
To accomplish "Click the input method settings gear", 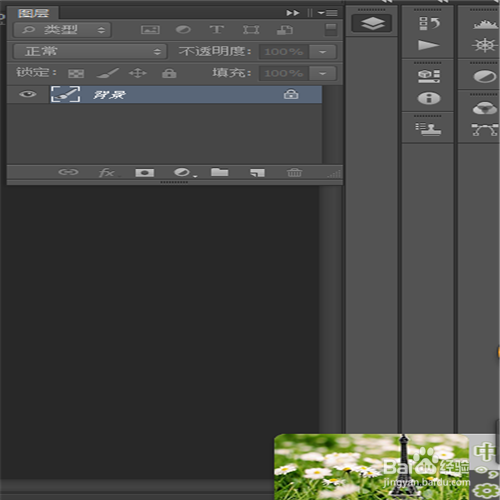I will (x=486, y=490).
